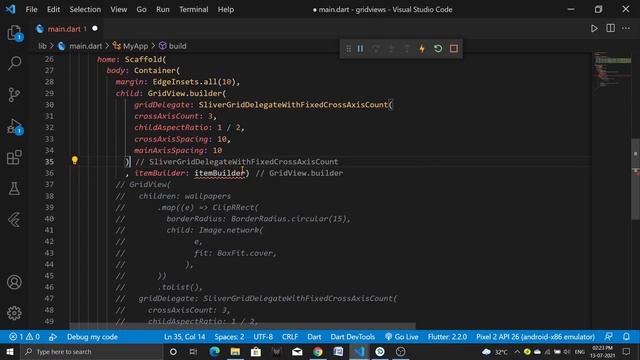Change line endings via CRLF
Viewport: 640px width, 360px height.
click(x=290, y=337)
